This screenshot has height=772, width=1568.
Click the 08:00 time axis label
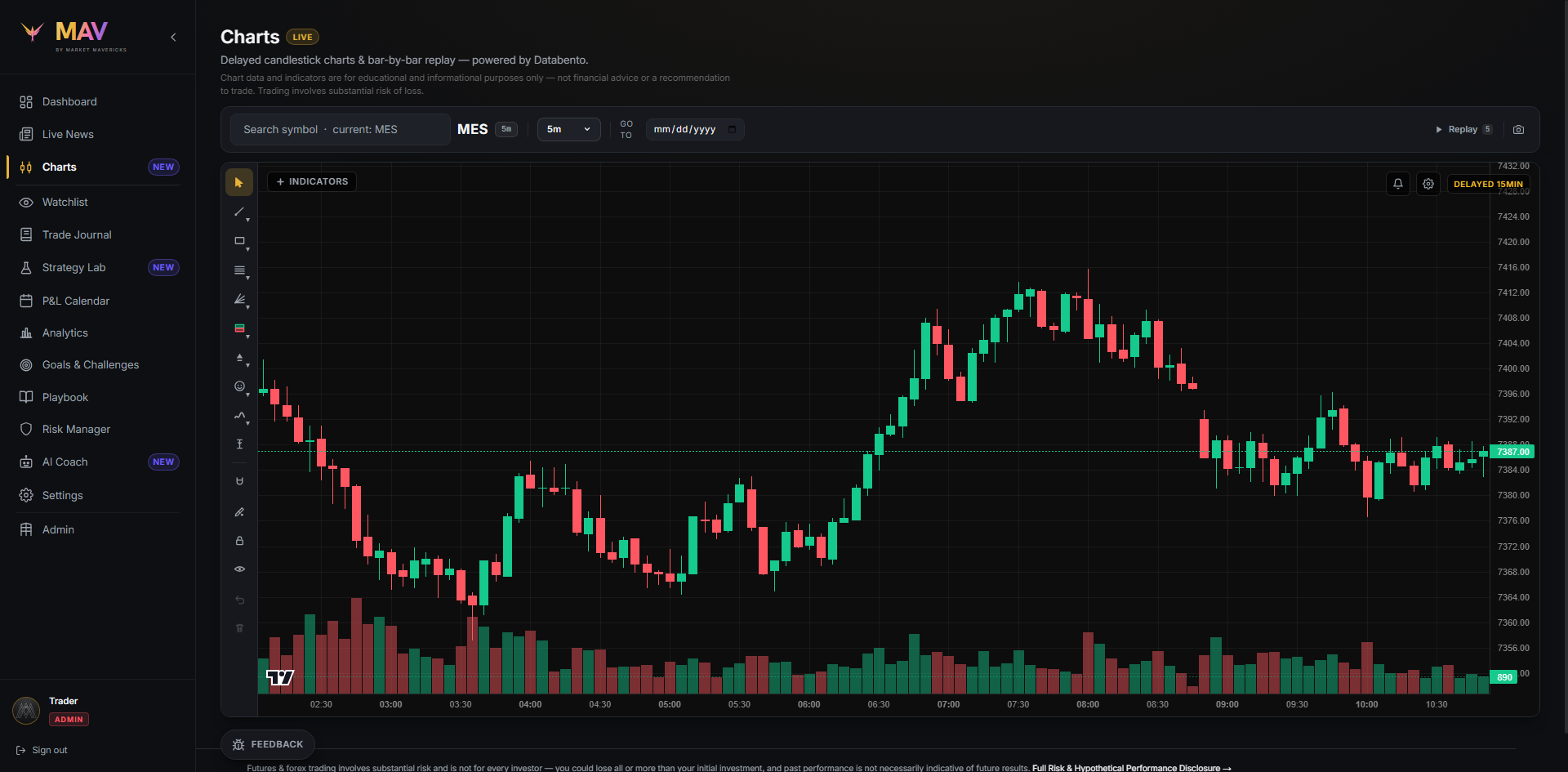point(1088,704)
